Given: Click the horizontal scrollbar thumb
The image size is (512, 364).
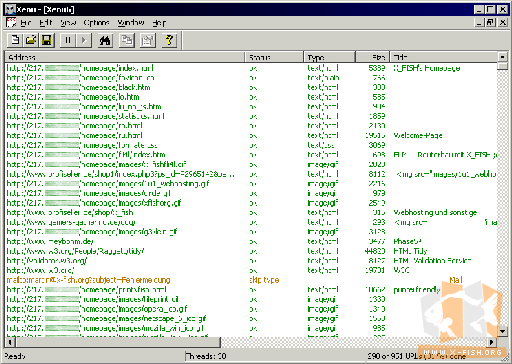Looking at the screenshot, I should coord(118,342).
